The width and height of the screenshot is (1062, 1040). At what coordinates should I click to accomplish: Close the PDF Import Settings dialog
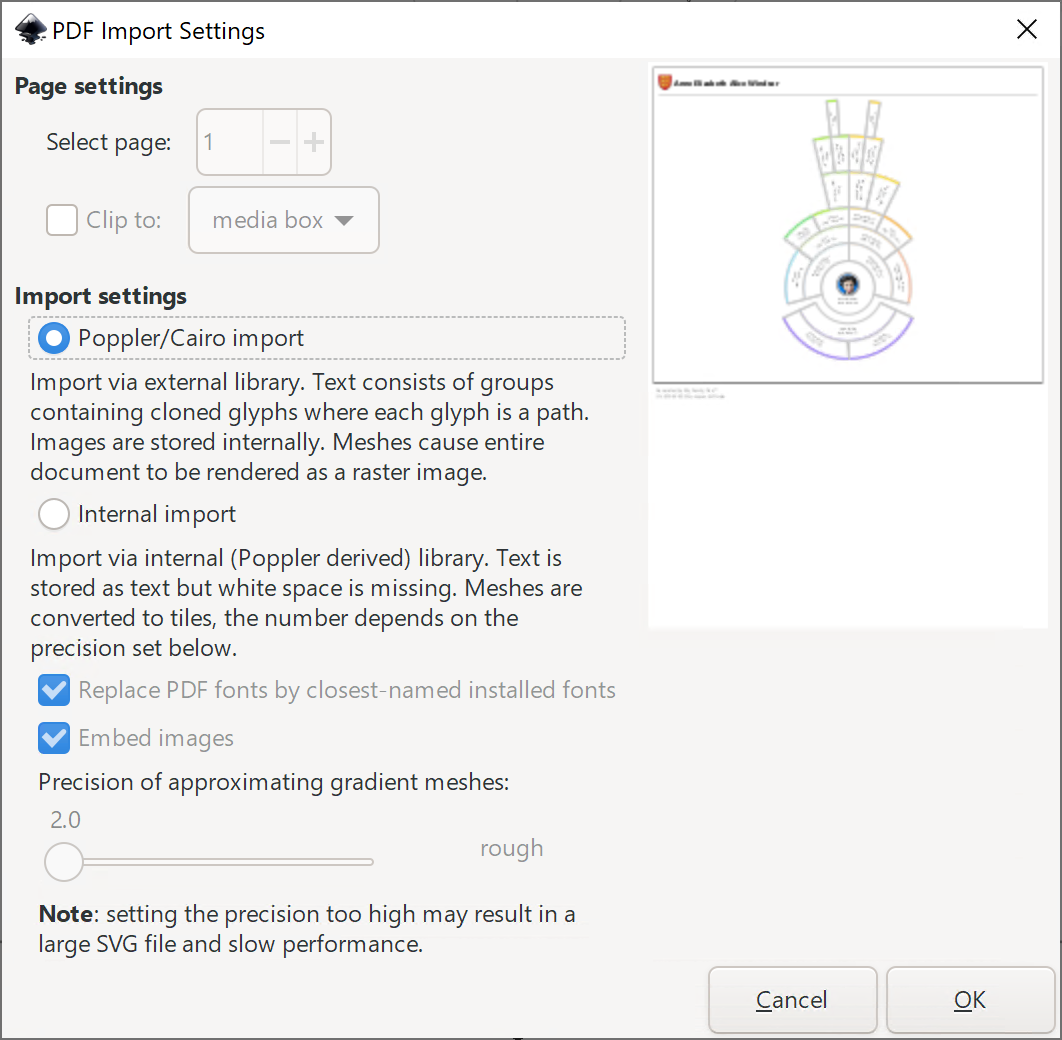coord(1026,29)
